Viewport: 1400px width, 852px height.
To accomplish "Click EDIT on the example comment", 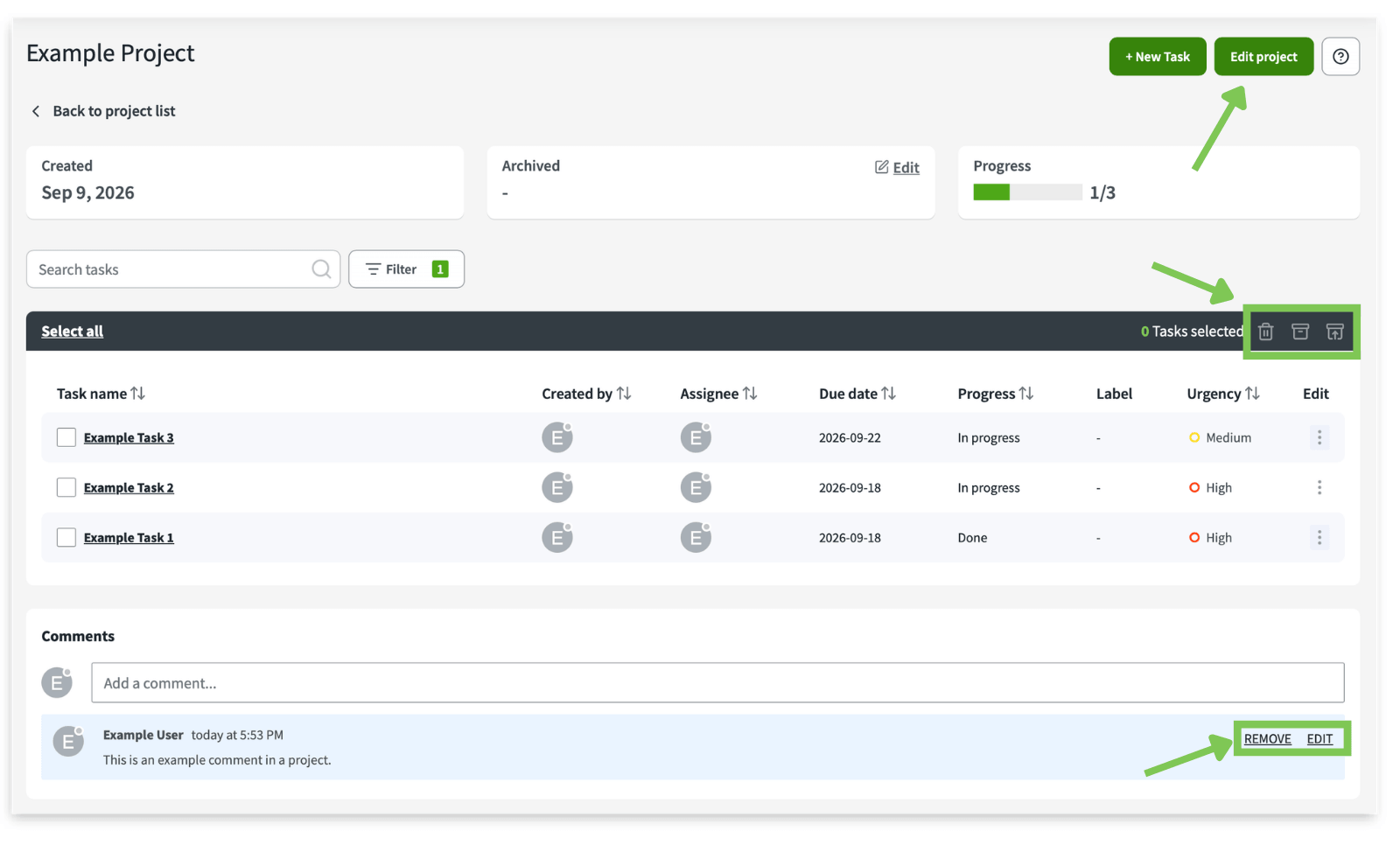I will coord(1319,739).
